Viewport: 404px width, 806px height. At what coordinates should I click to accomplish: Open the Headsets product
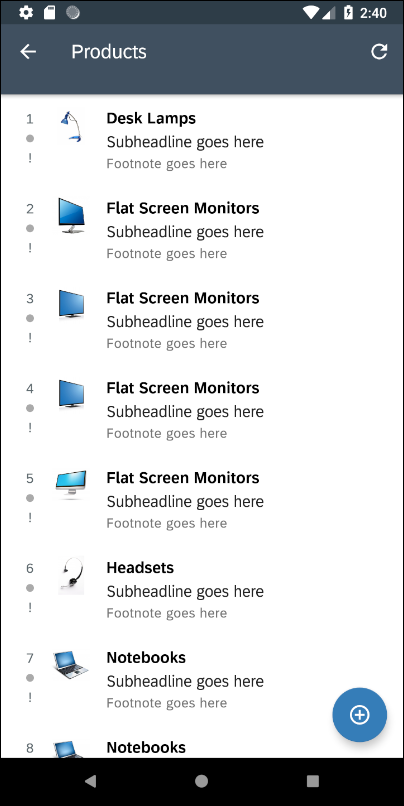tap(201, 590)
